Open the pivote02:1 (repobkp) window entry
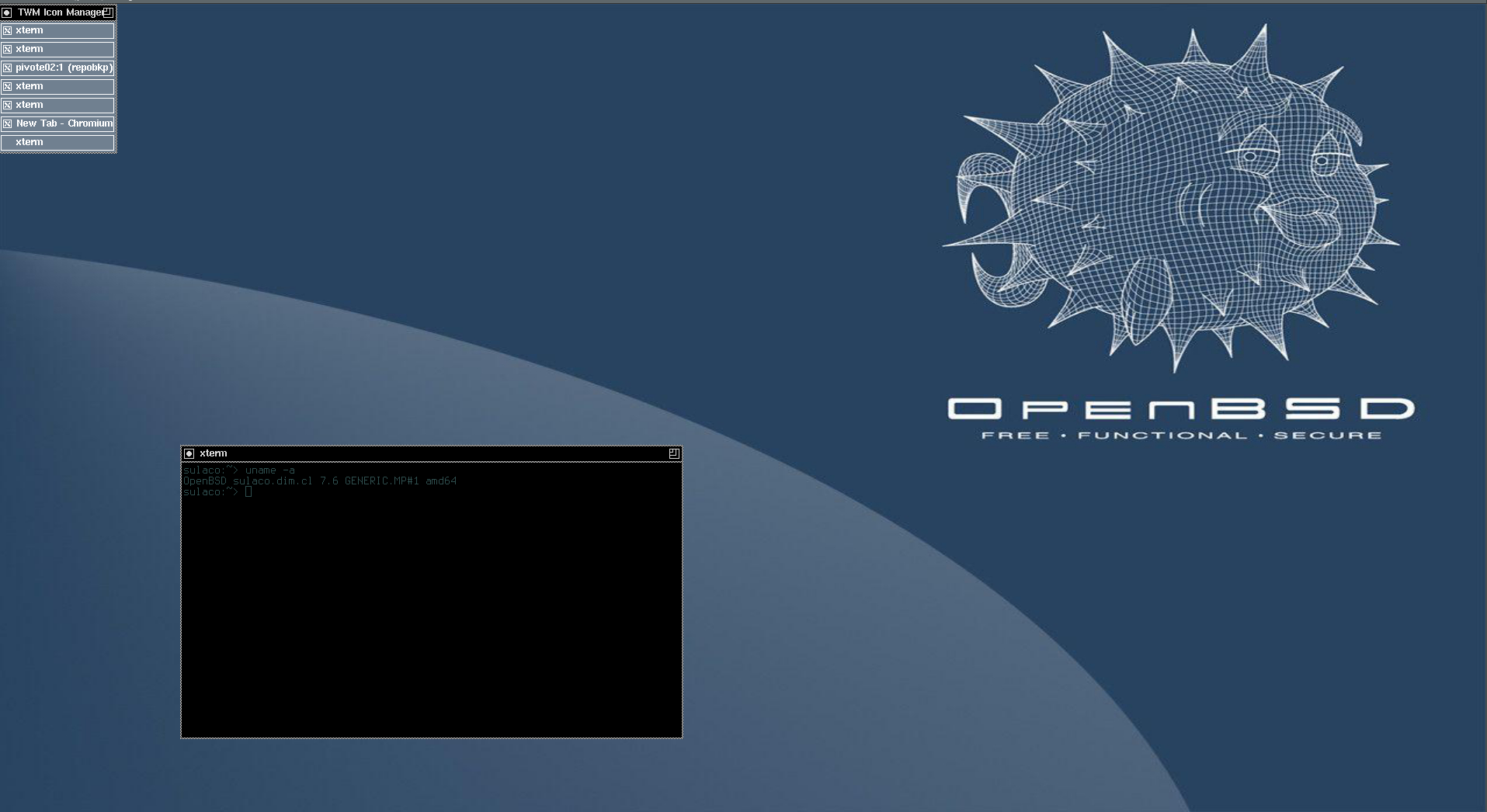 click(58, 68)
